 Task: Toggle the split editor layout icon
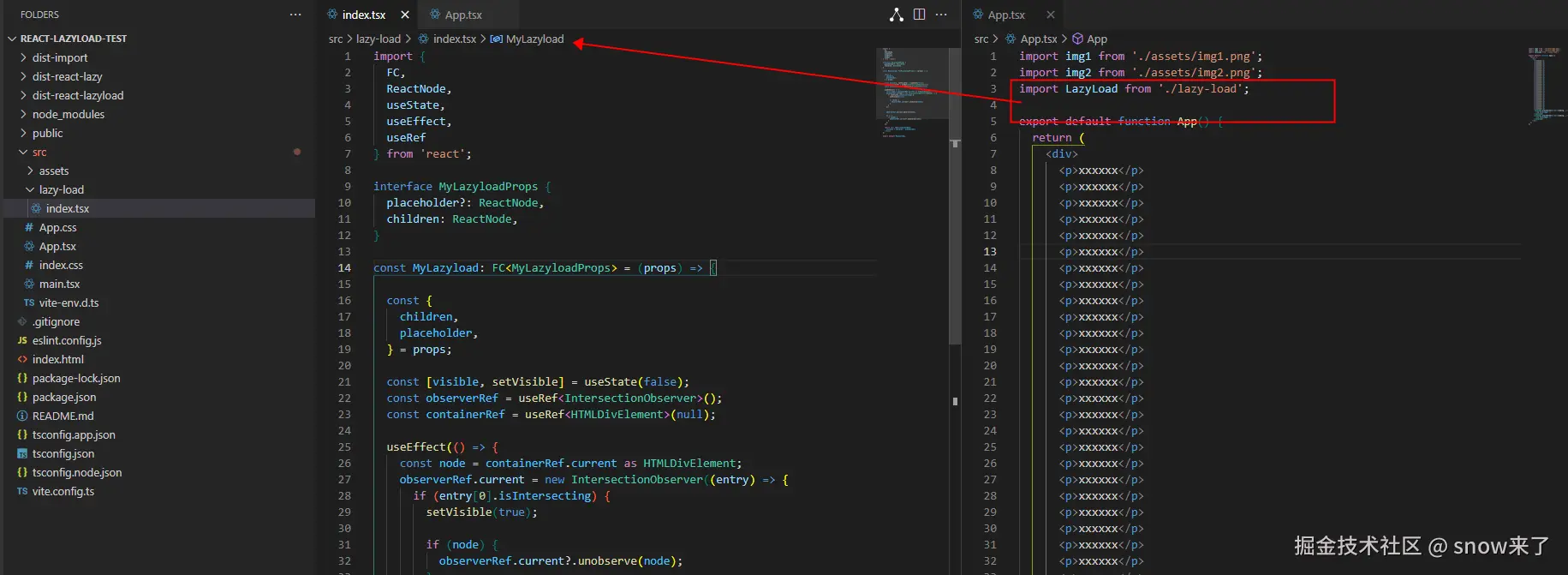tap(919, 15)
